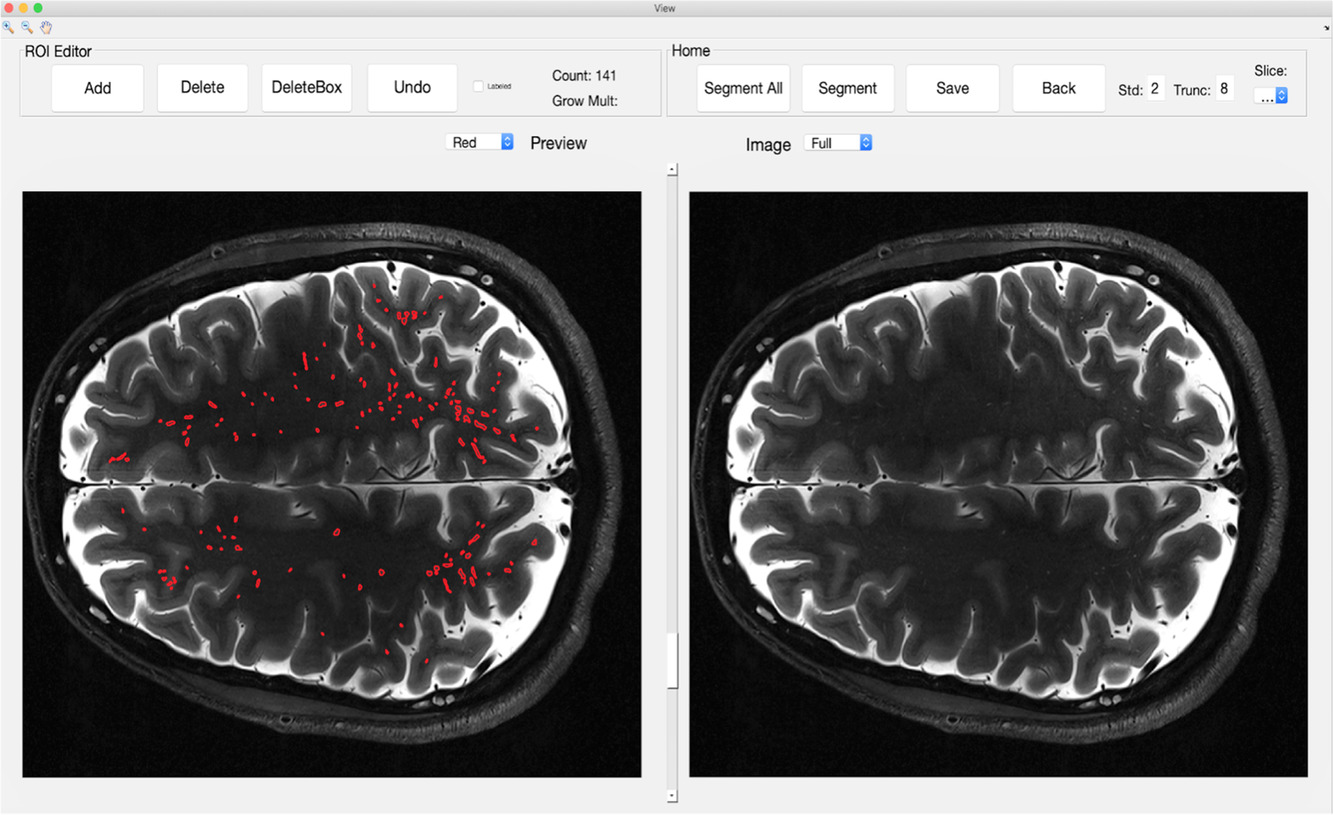This screenshot has width=1333, height=815.
Task: Click the 'Trunc:' label
Action: pyautogui.click(x=1192, y=90)
